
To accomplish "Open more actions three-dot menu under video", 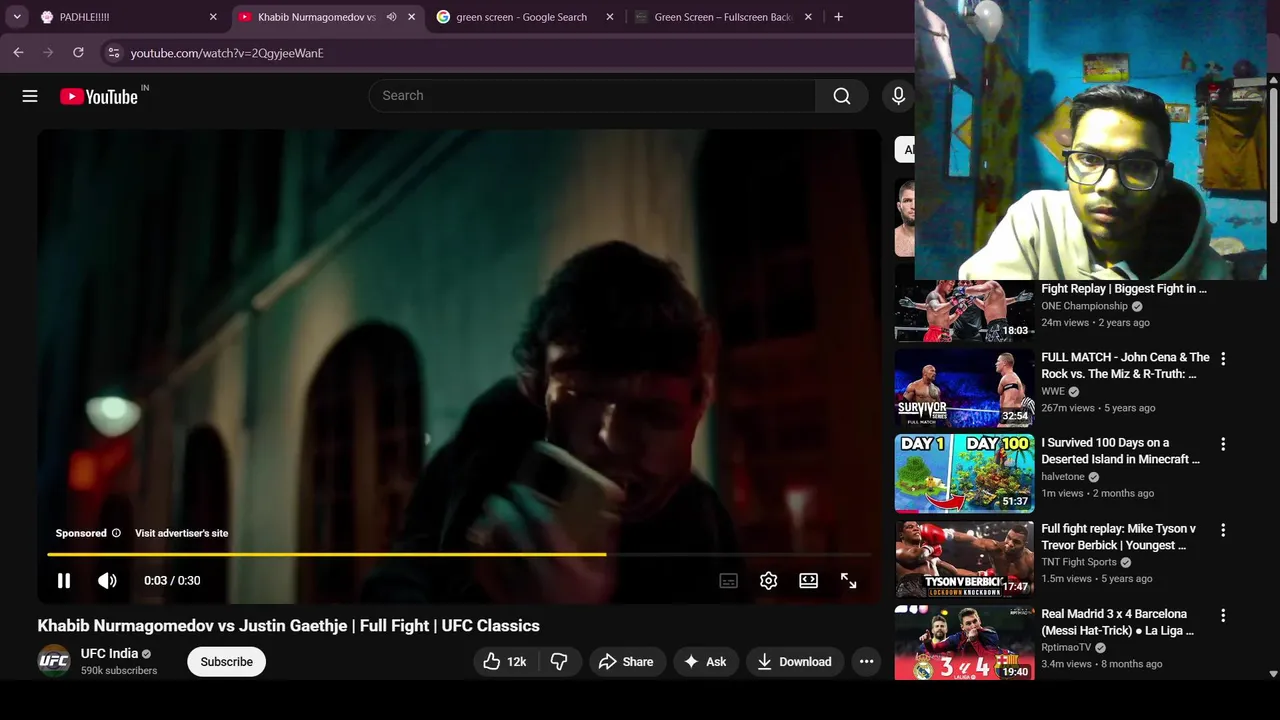I will click(866, 662).
